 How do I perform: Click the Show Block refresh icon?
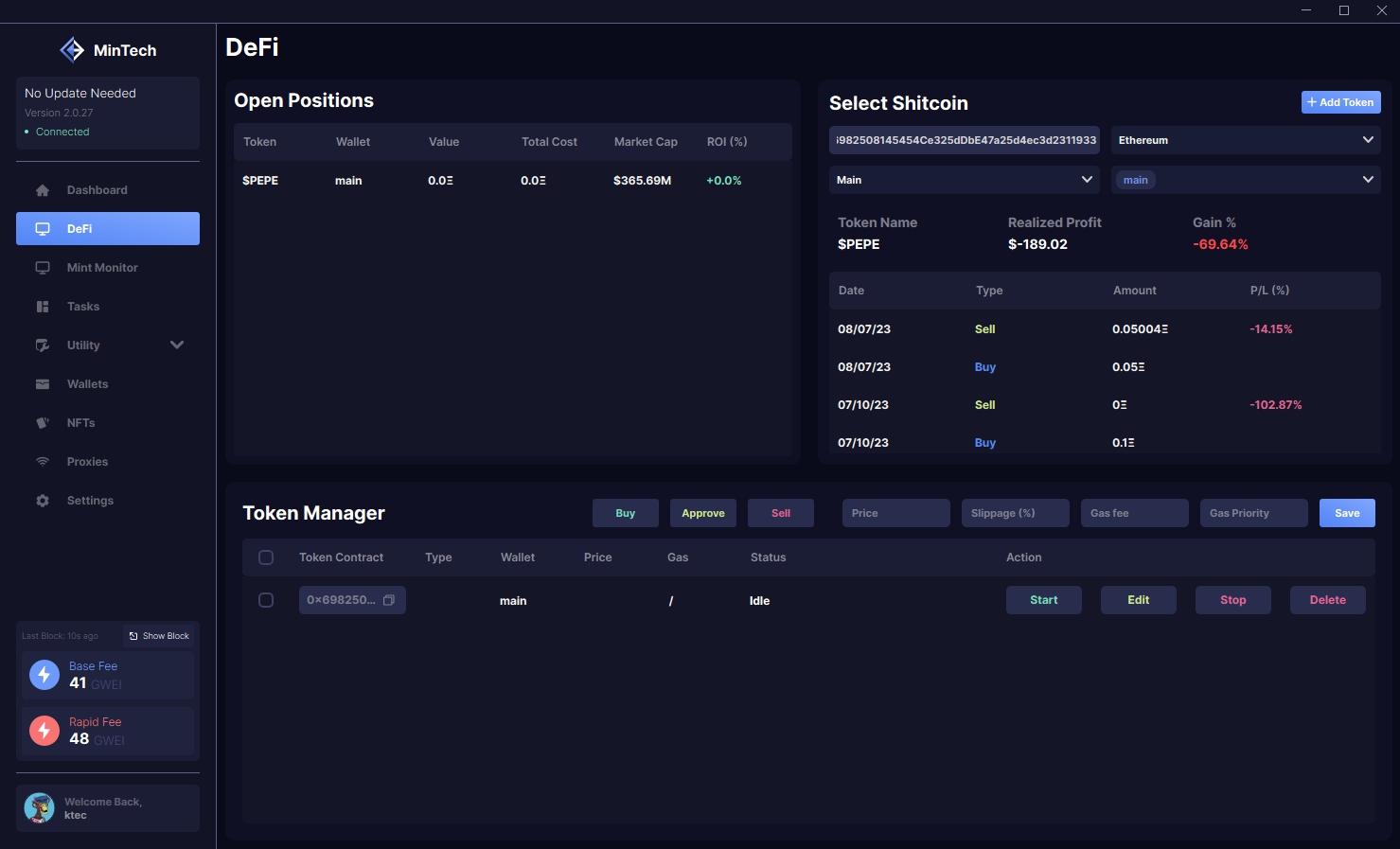pos(133,636)
